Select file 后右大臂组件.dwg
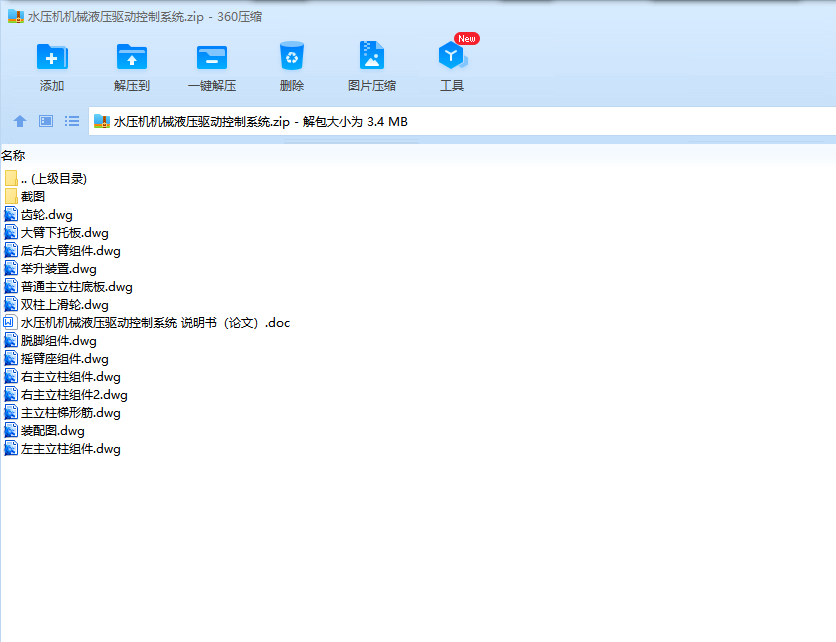Screen dimensions: 836x642 (x=62, y=251)
